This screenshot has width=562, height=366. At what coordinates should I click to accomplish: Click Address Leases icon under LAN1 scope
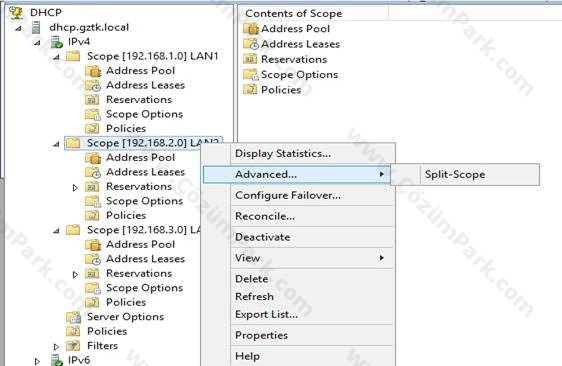coord(93,85)
